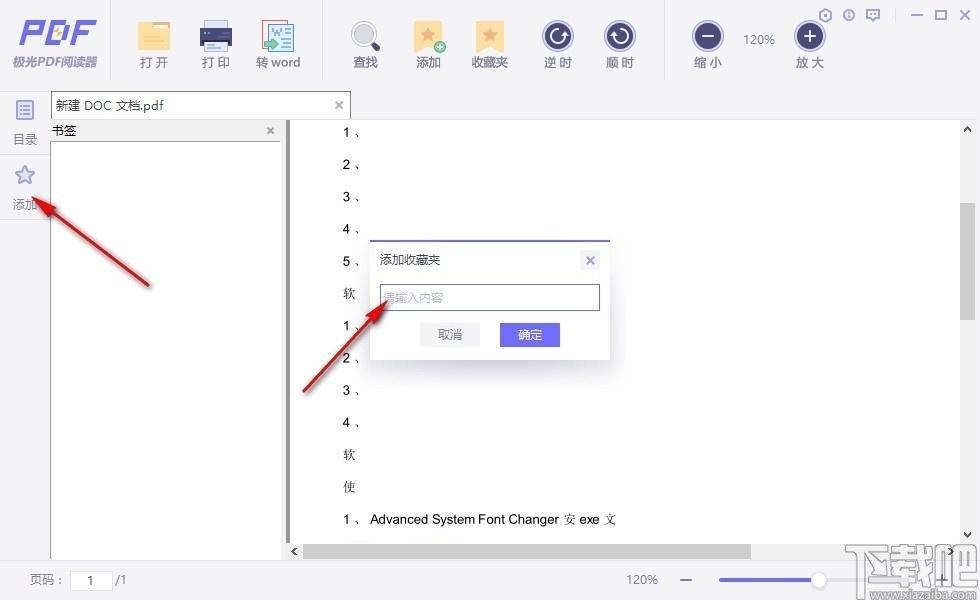
Task: Open the 收藏夹 favorites icon
Action: [x=490, y=36]
